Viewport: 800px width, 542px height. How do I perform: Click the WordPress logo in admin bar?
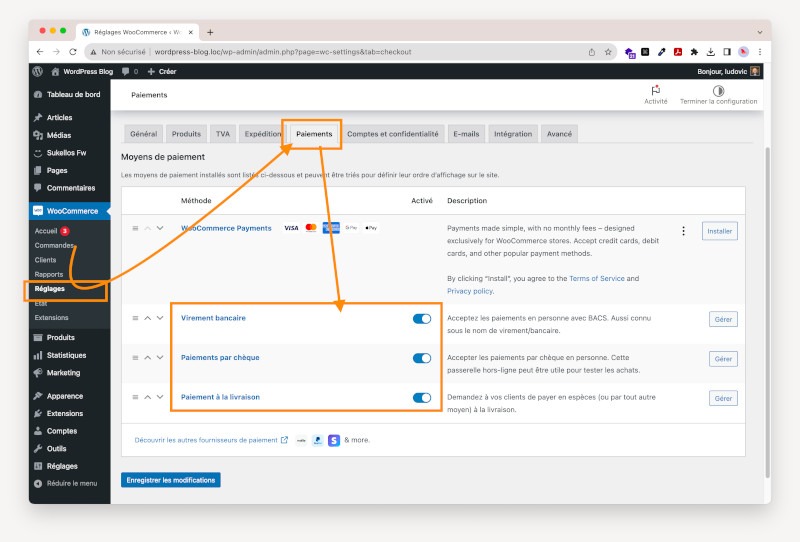(38, 72)
